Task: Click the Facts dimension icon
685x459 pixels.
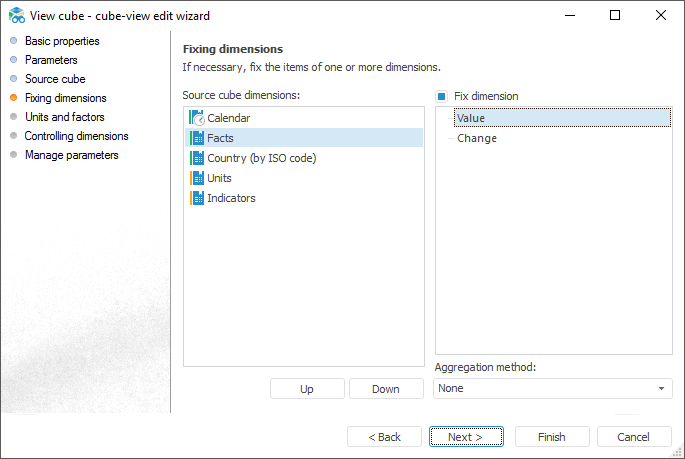Action: coord(197,138)
